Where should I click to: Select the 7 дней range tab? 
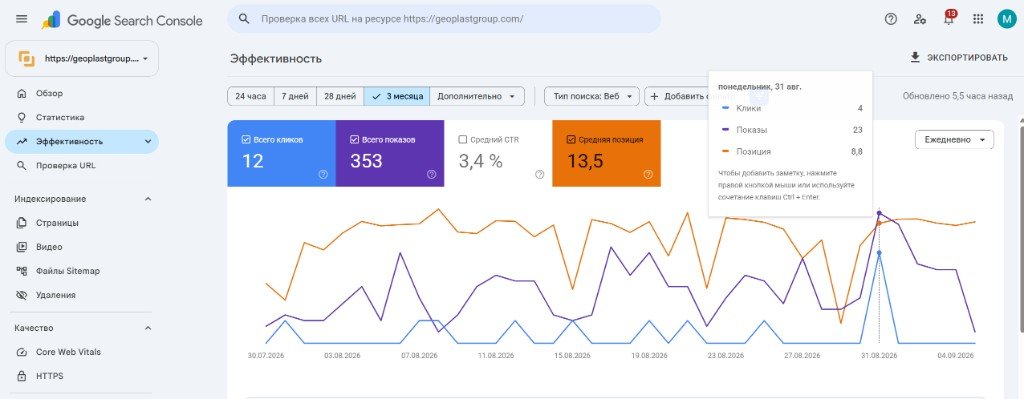pyautogui.click(x=295, y=96)
